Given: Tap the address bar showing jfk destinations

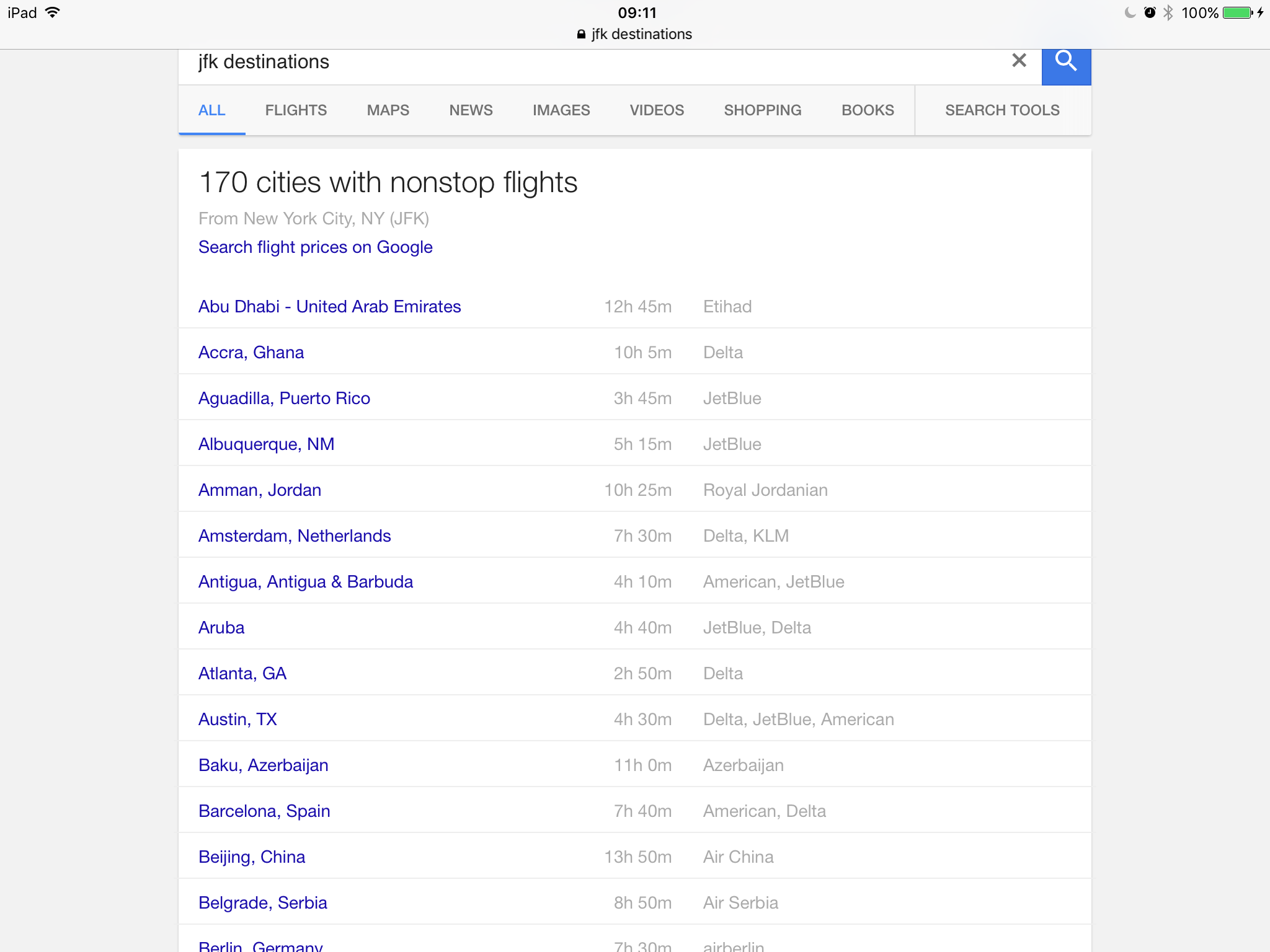Looking at the screenshot, I should pyautogui.click(x=641, y=35).
